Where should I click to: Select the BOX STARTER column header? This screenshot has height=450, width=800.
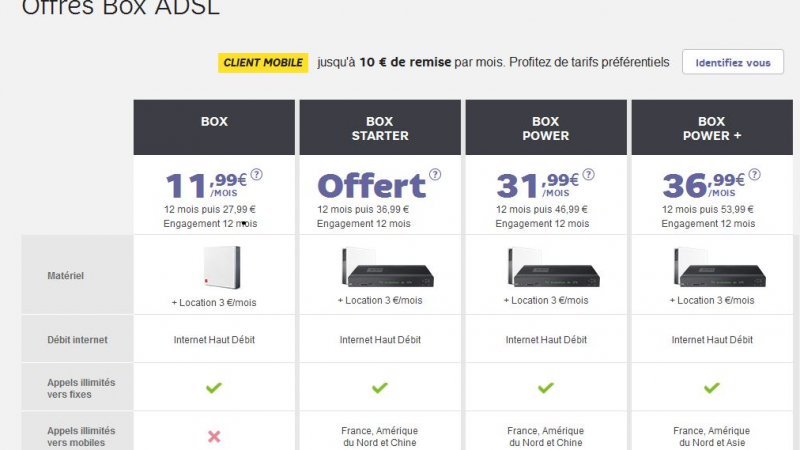pyautogui.click(x=380, y=128)
